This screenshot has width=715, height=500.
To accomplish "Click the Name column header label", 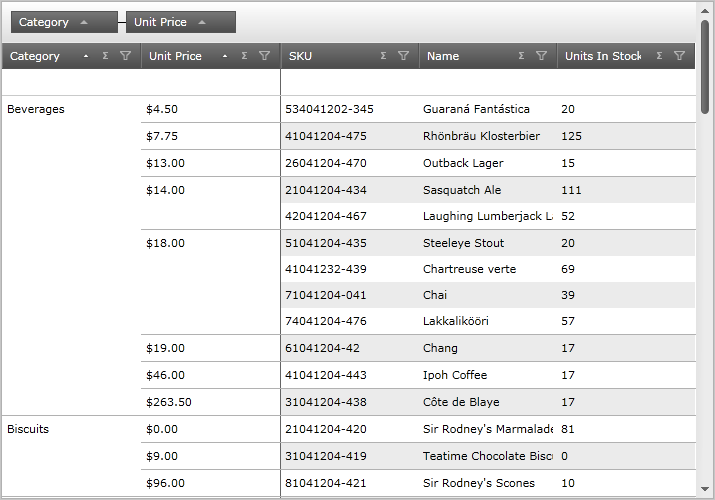I will [443, 57].
